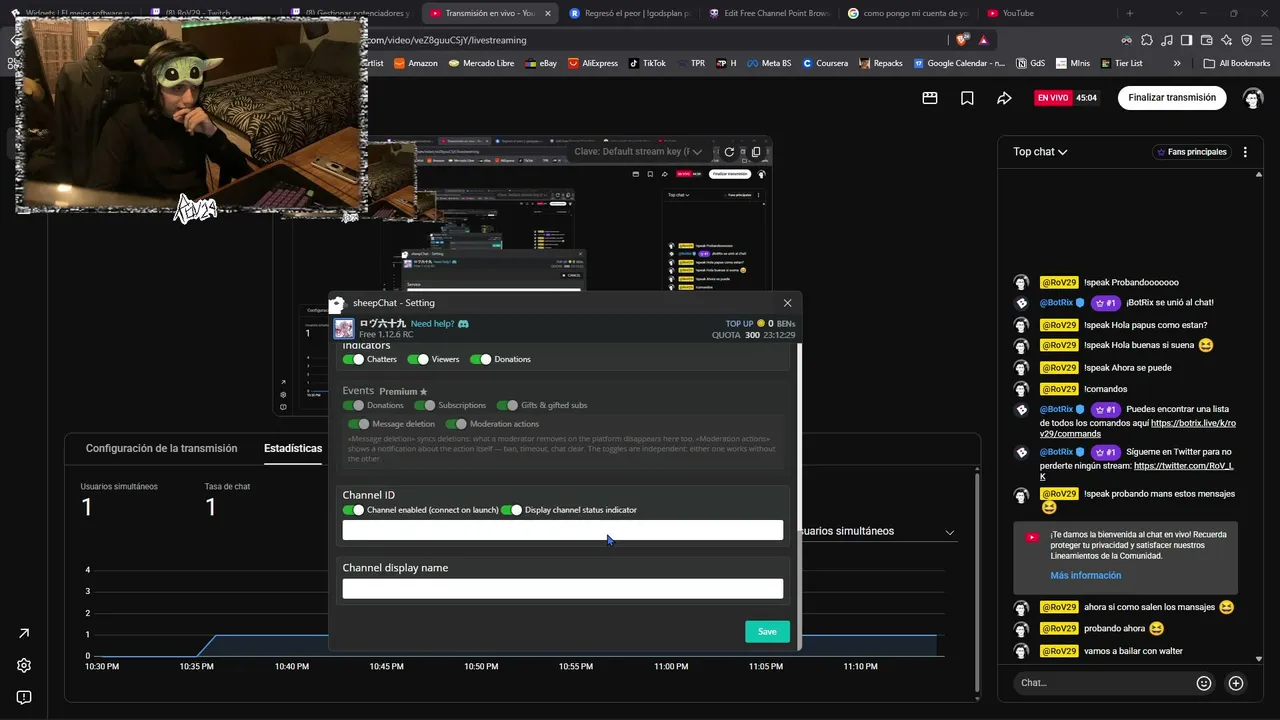Viewport: 1280px width, 720px height.
Task: Toggle the Gifts & gifted subs switch
Action: click(508, 405)
